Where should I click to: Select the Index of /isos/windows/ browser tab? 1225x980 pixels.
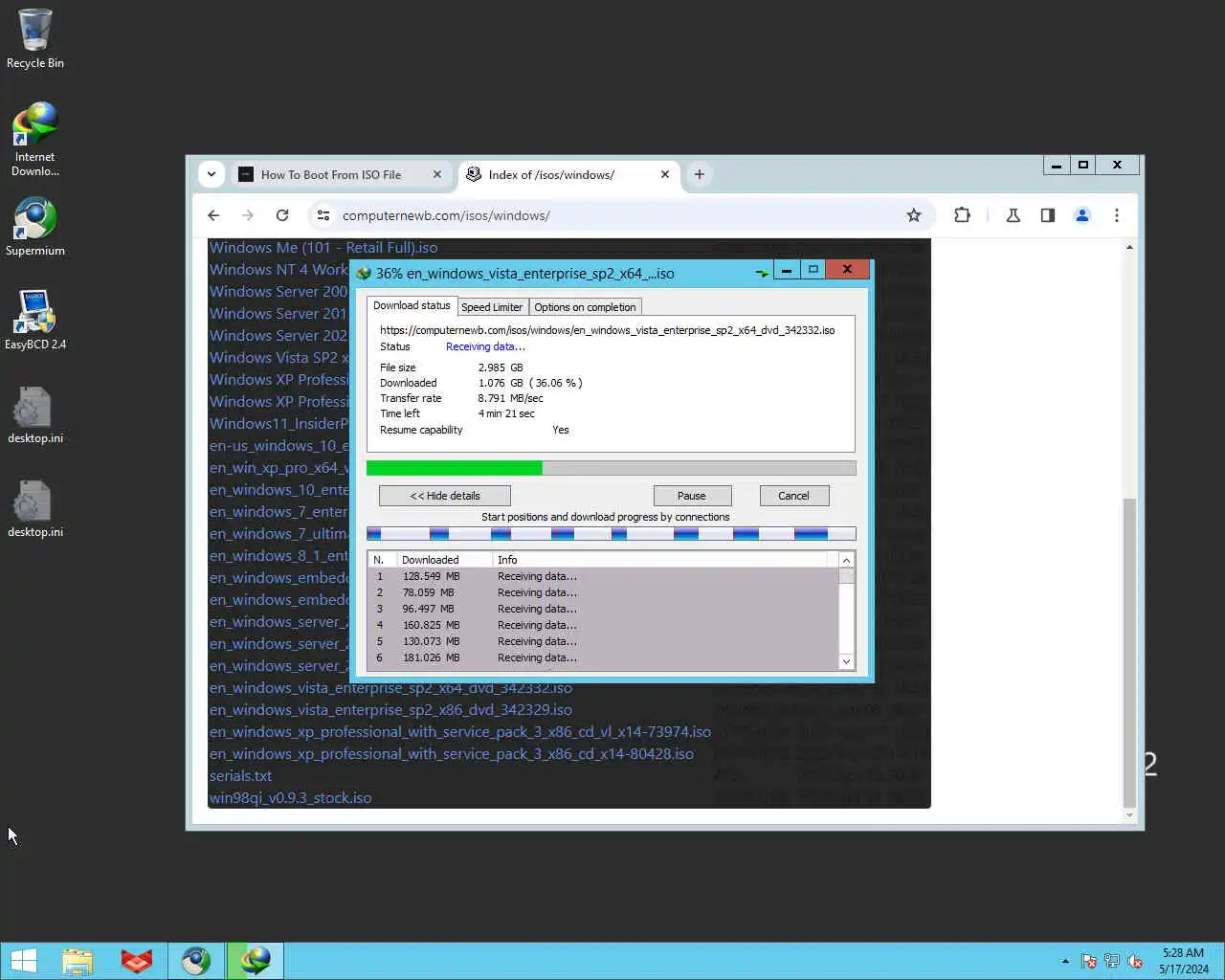click(551, 174)
